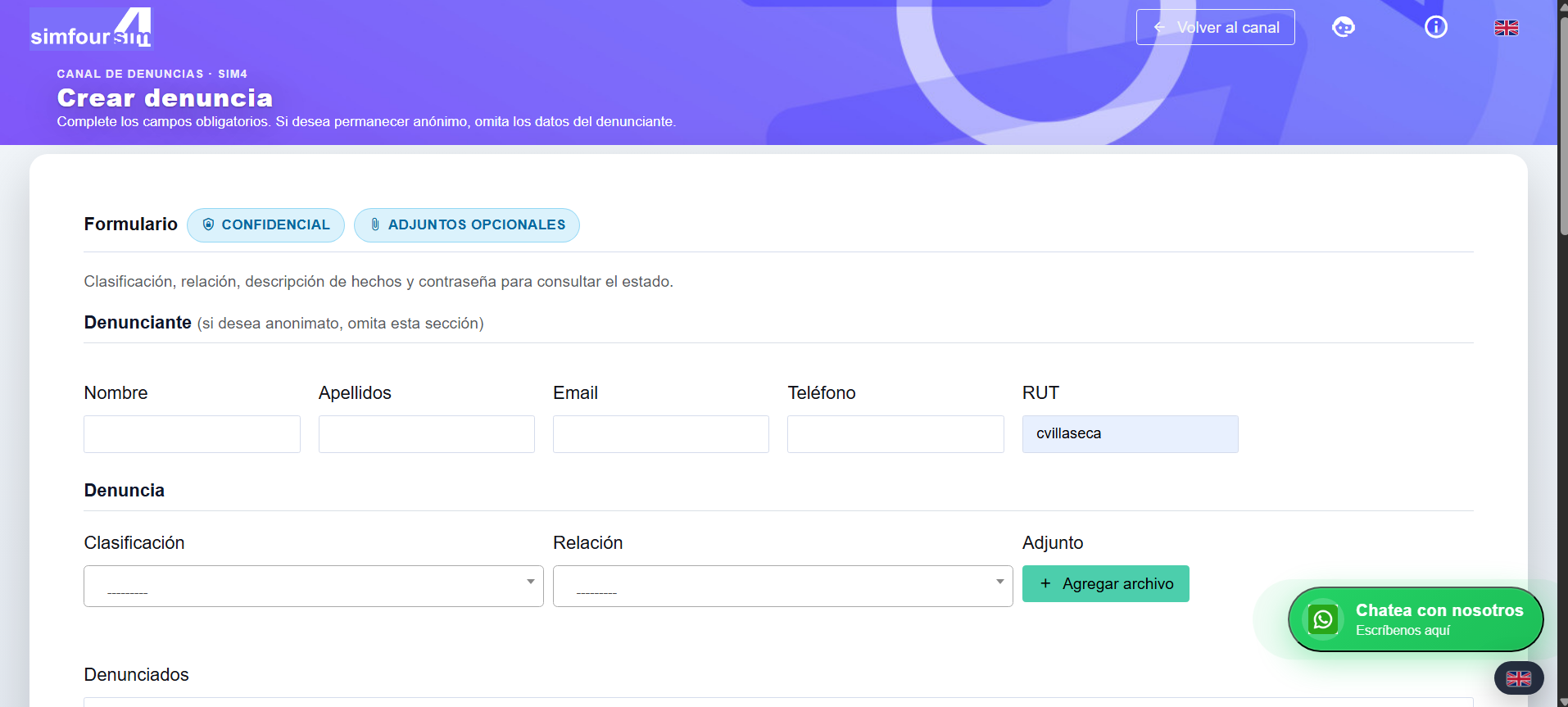Click the simfoursim logo
Image resolution: width=1568 pixels, height=707 pixels.
pyautogui.click(x=91, y=29)
